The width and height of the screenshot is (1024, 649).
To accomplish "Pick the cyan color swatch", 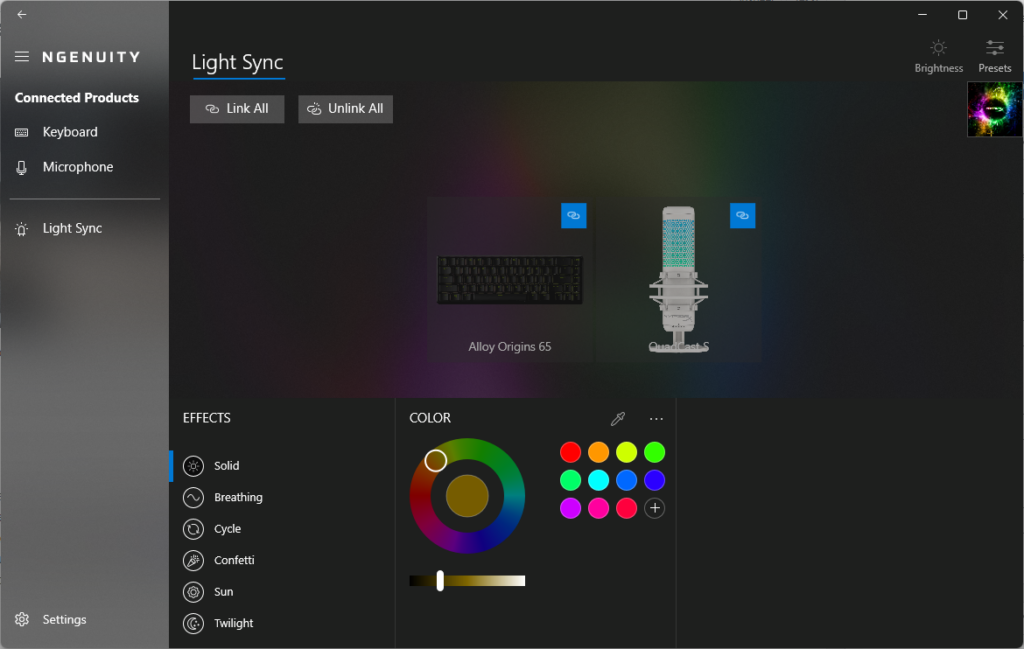I will [598, 480].
